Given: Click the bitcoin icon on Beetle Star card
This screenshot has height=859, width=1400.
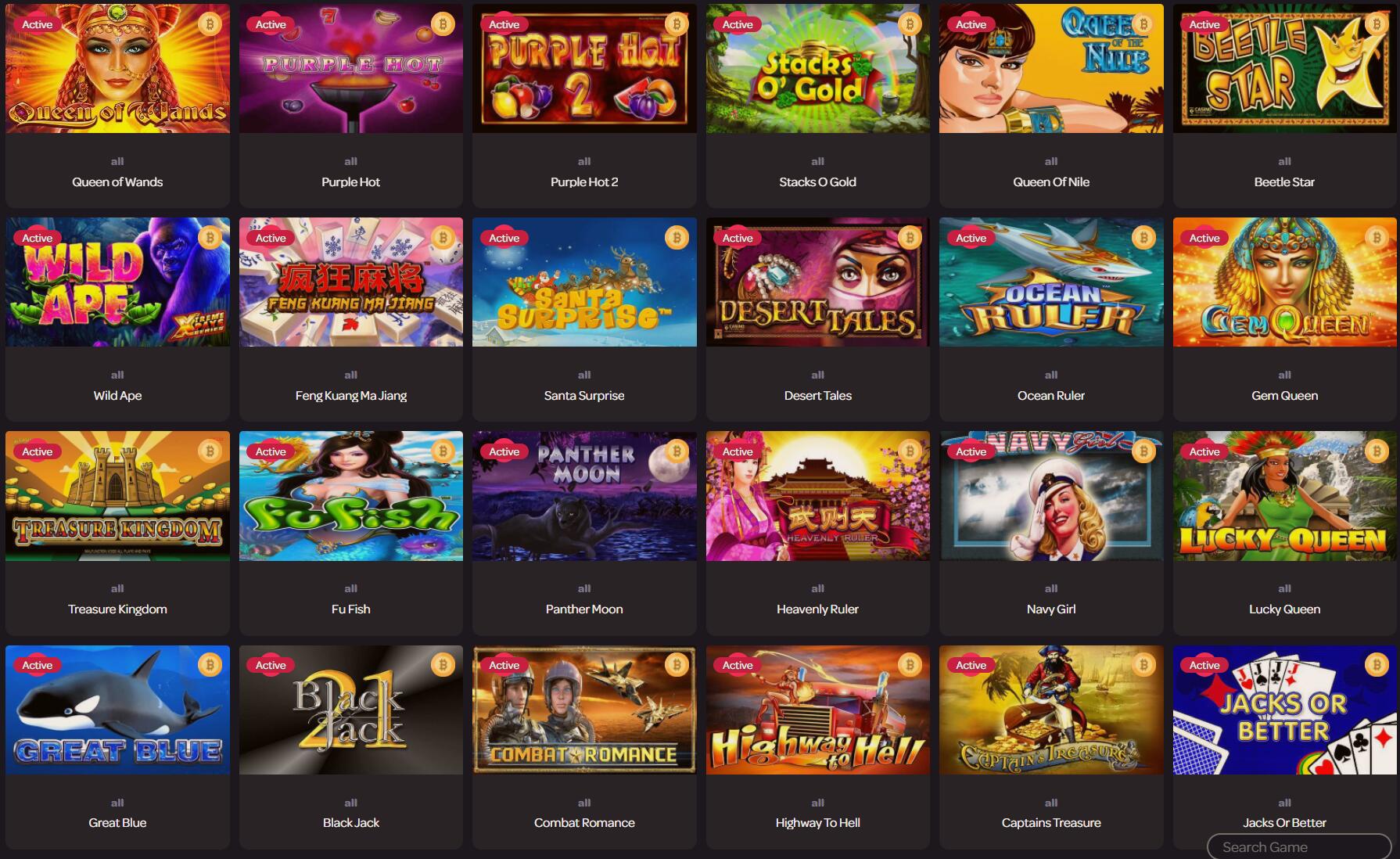Looking at the screenshot, I should [1377, 24].
